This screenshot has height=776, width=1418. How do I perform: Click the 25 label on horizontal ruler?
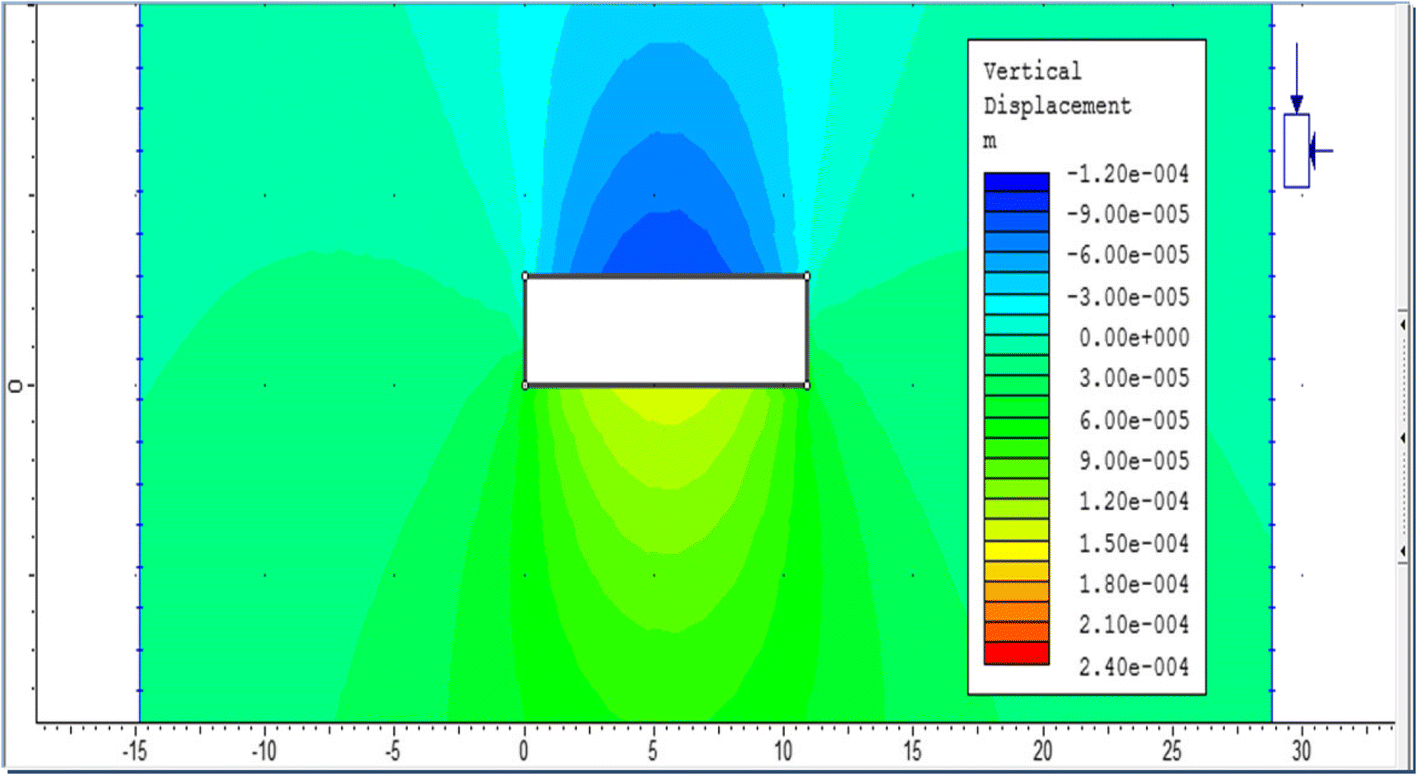click(x=1173, y=750)
